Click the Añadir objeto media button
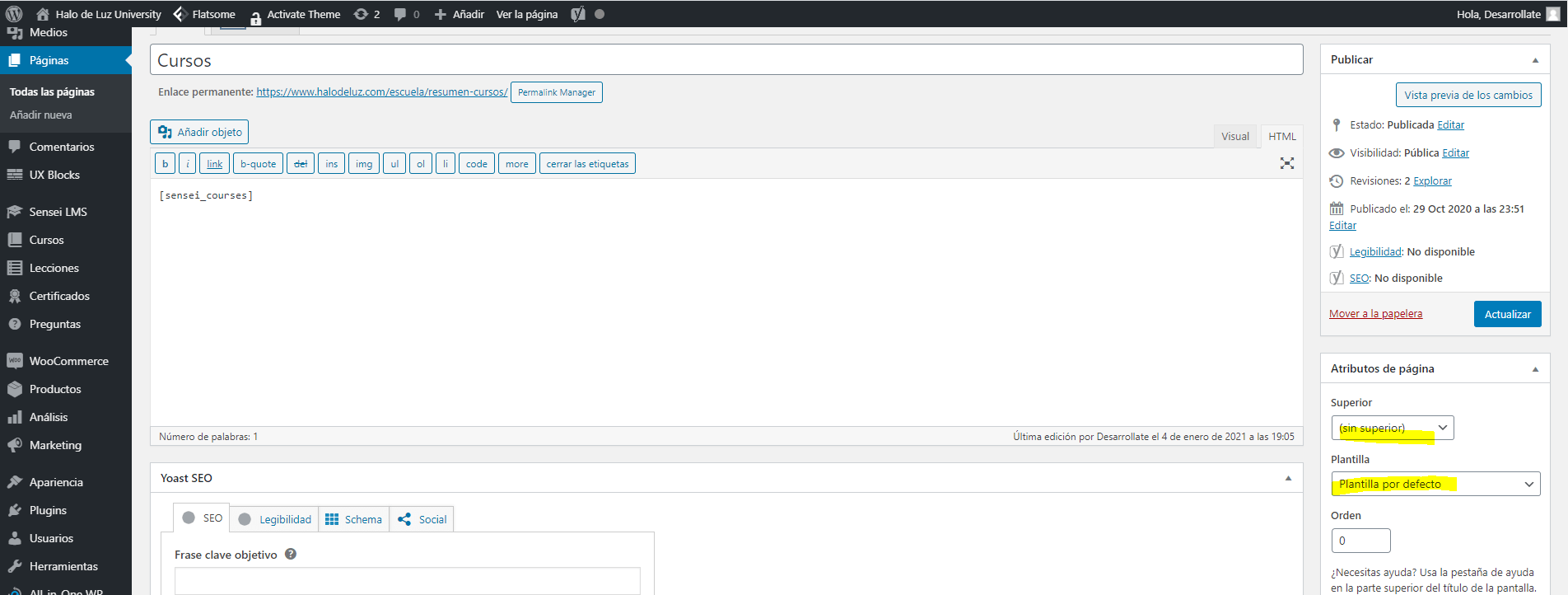The image size is (1568, 595). pos(199,132)
